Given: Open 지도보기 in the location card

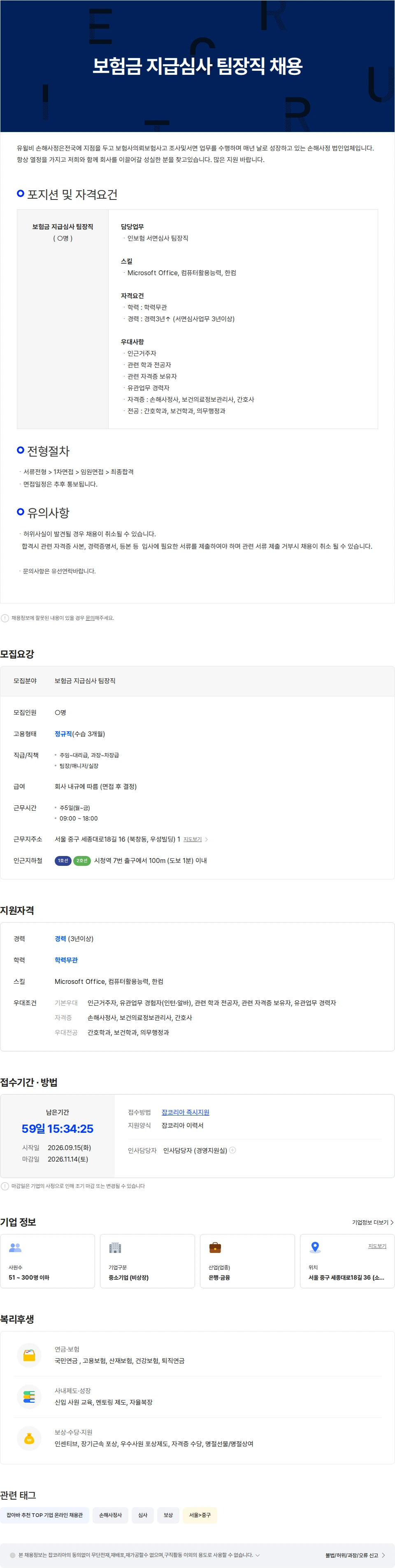Looking at the screenshot, I should pyautogui.click(x=377, y=1246).
